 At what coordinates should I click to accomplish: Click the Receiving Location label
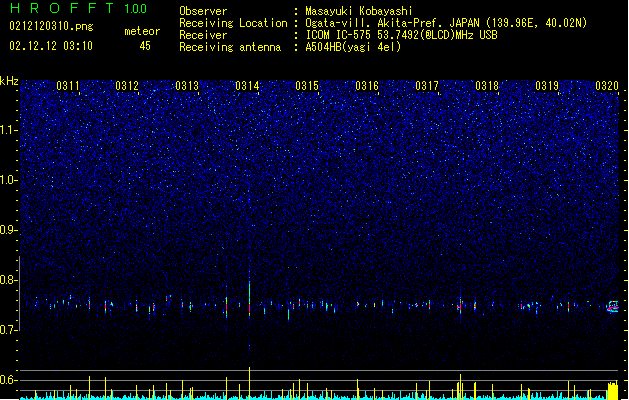click(233, 23)
